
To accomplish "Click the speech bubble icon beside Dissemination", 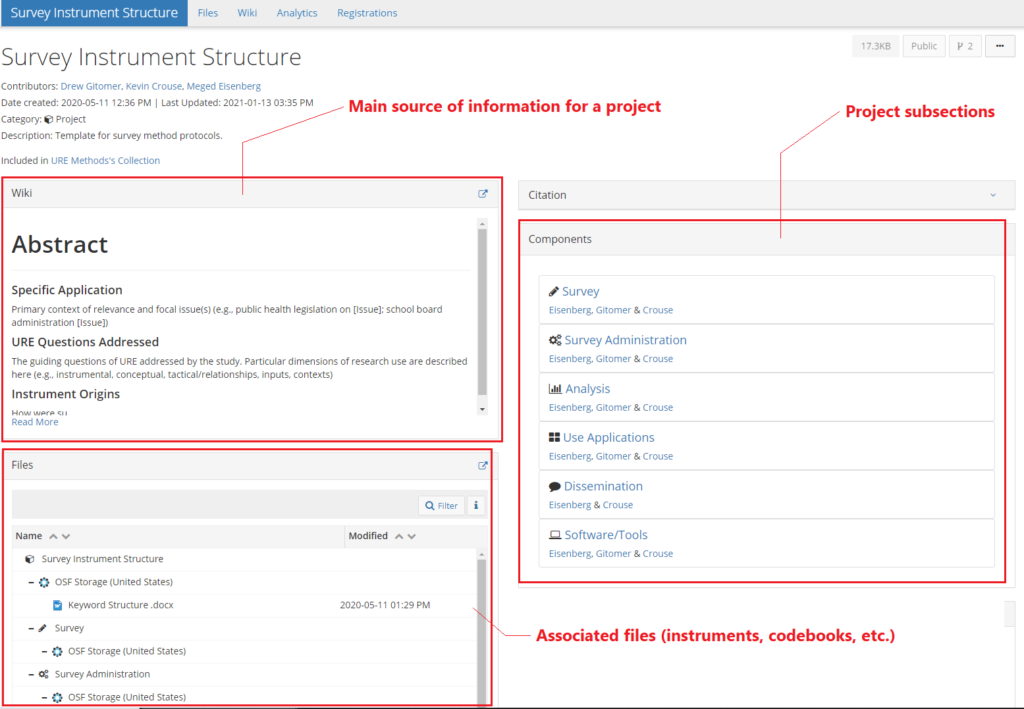I will [x=554, y=486].
